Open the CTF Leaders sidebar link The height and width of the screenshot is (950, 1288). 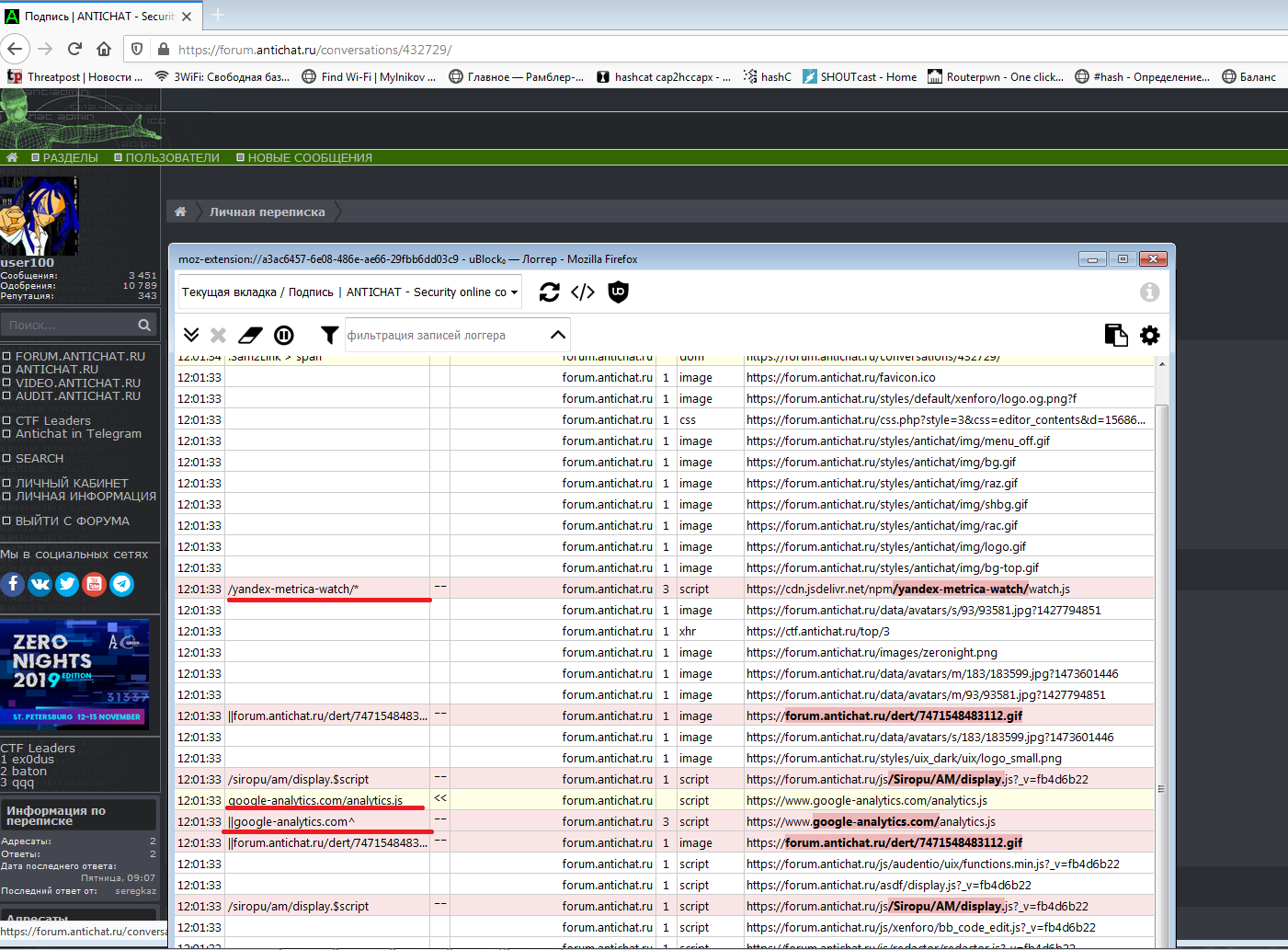(x=52, y=421)
